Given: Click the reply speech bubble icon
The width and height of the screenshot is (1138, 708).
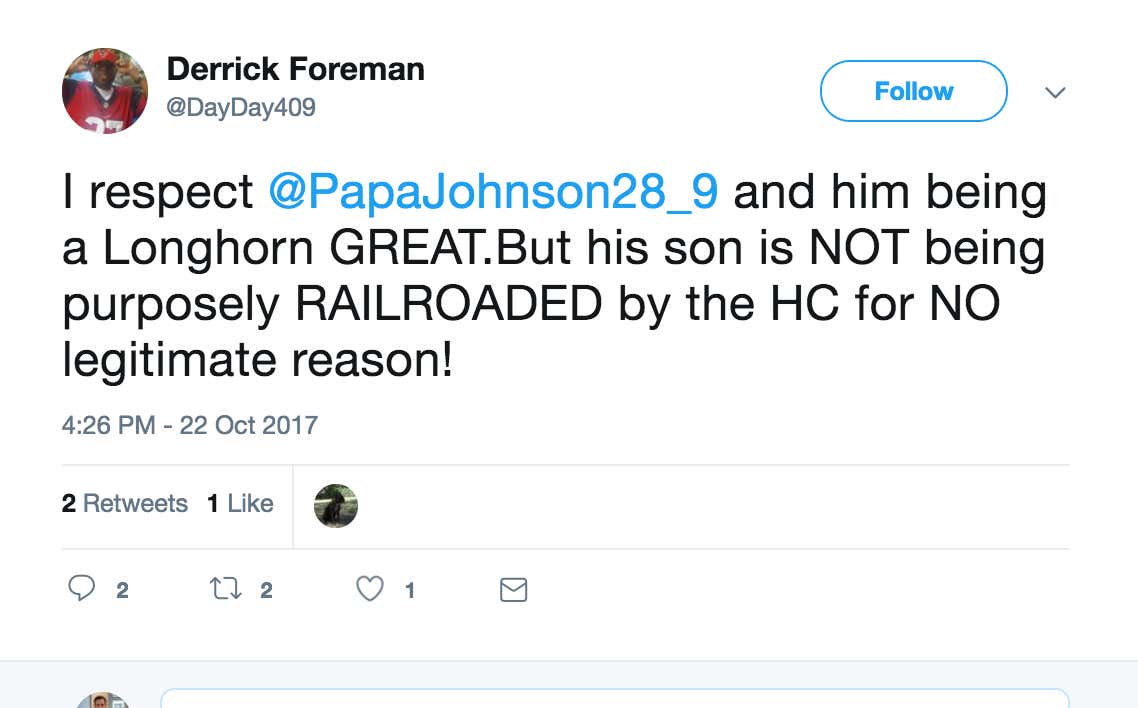Looking at the screenshot, I should pos(81,588).
